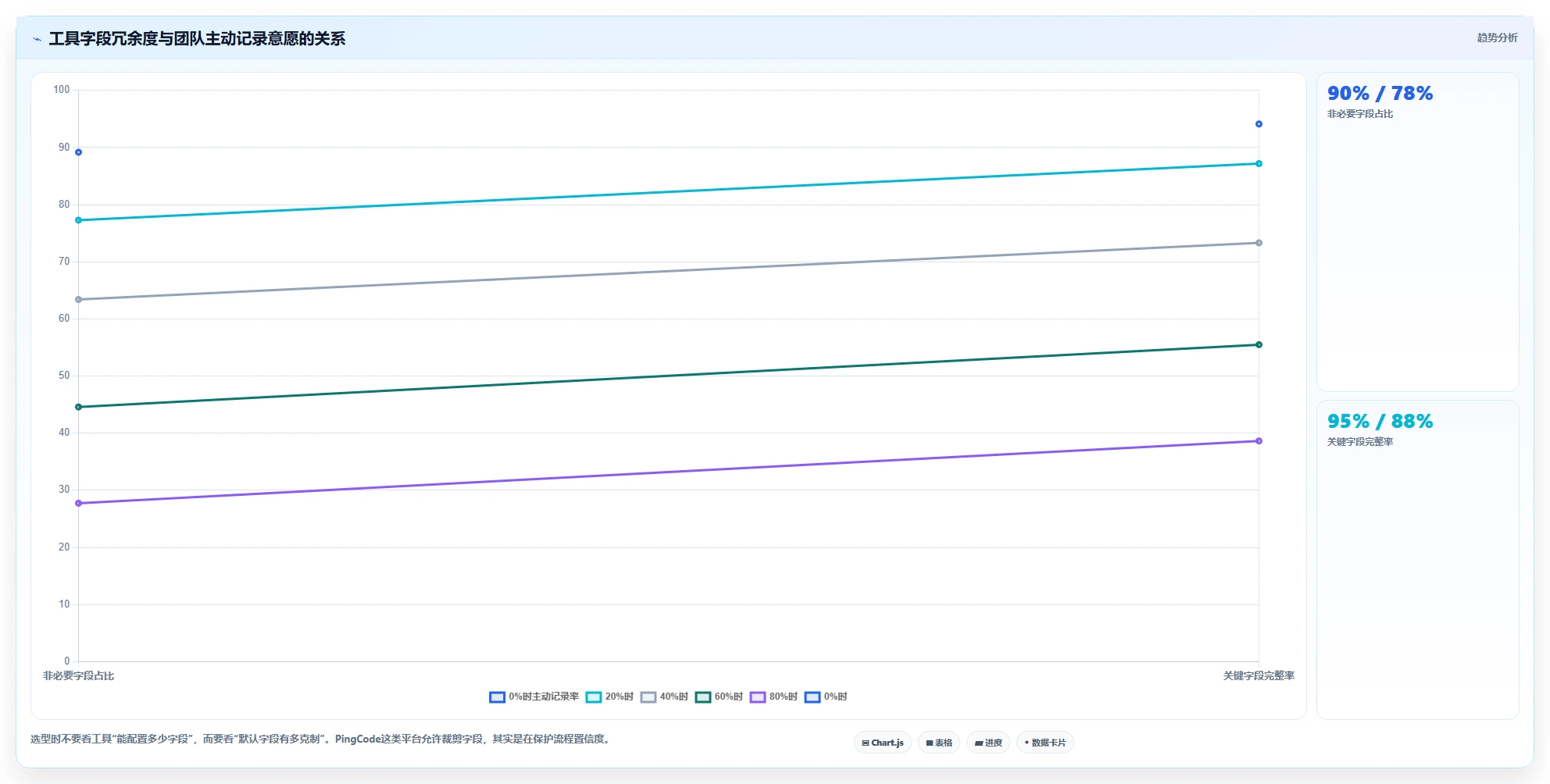Click the x-axis label 关键字段完整率

(x=1259, y=676)
